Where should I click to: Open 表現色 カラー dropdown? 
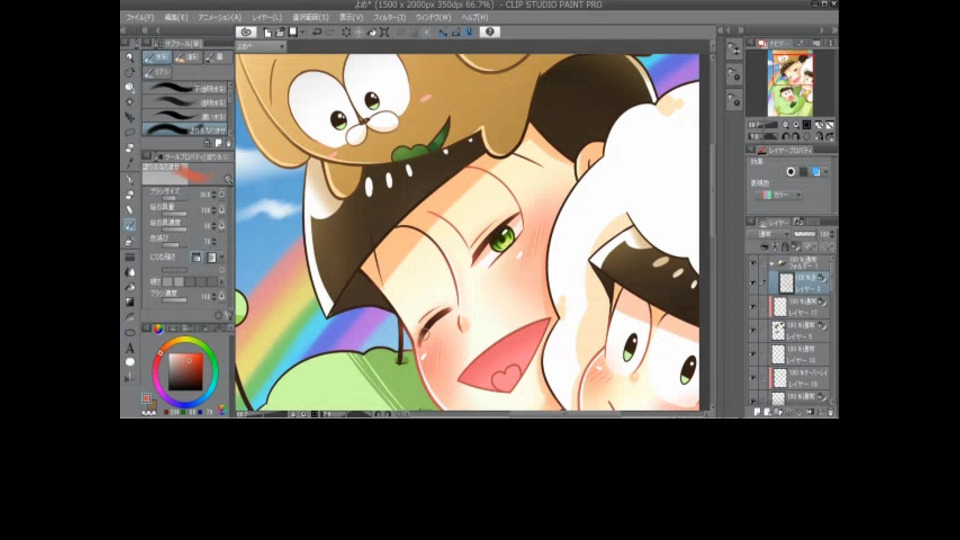click(779, 195)
